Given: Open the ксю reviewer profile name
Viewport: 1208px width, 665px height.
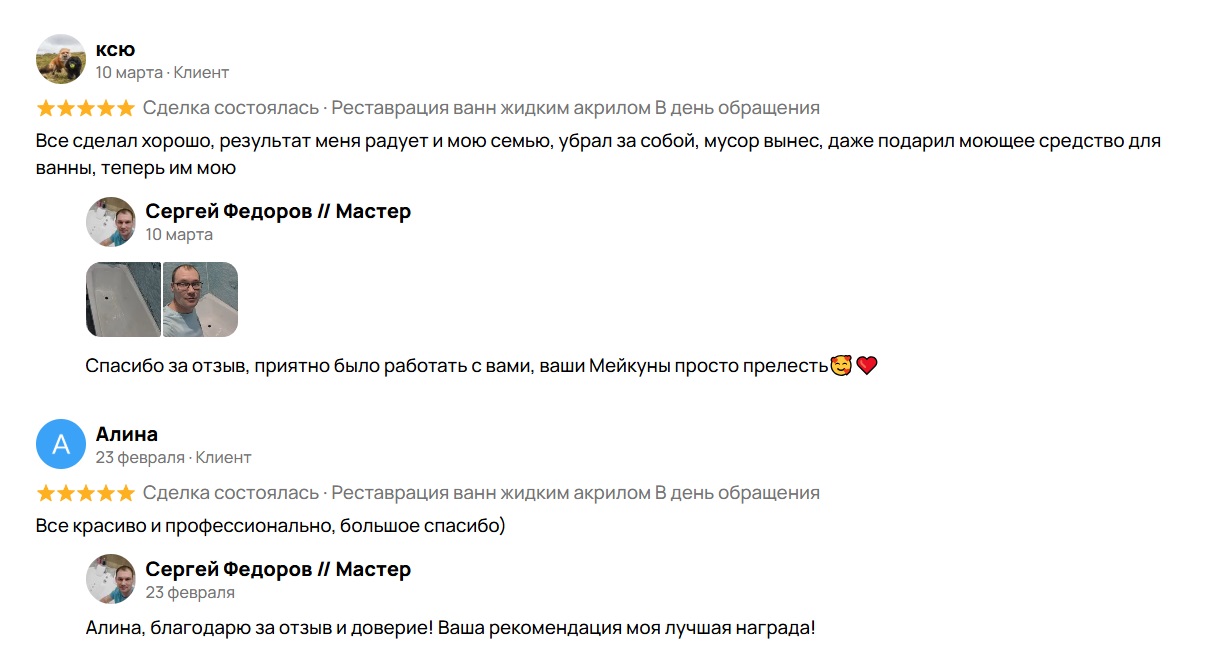Looking at the screenshot, I should tap(115, 49).
